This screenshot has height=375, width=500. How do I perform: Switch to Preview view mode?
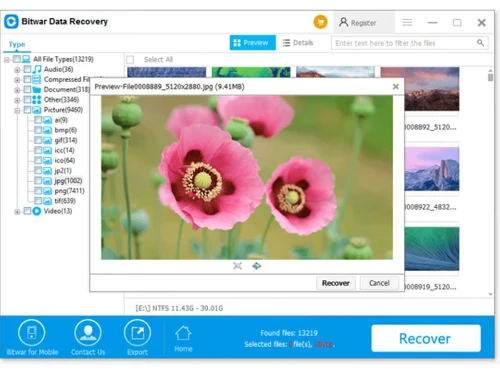(x=252, y=43)
